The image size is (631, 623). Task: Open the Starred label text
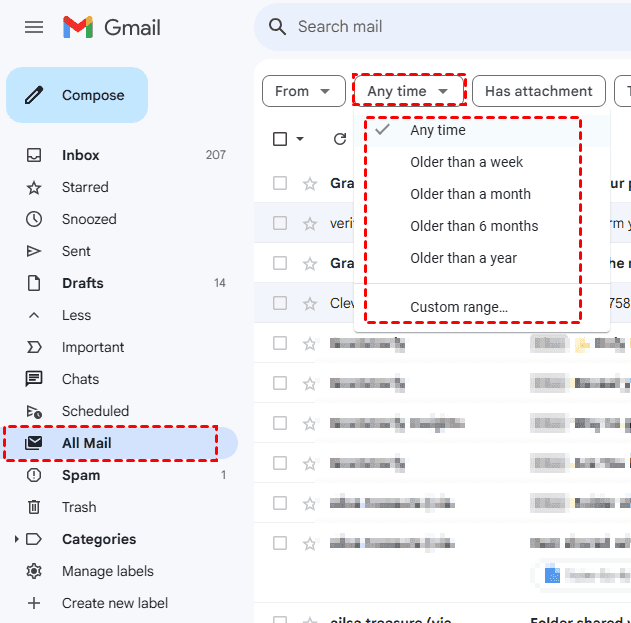85,187
